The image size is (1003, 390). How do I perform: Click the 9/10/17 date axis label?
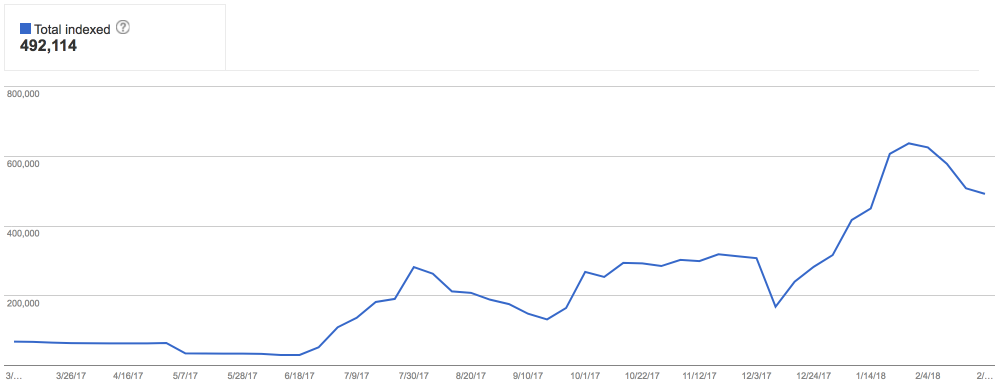click(x=527, y=376)
